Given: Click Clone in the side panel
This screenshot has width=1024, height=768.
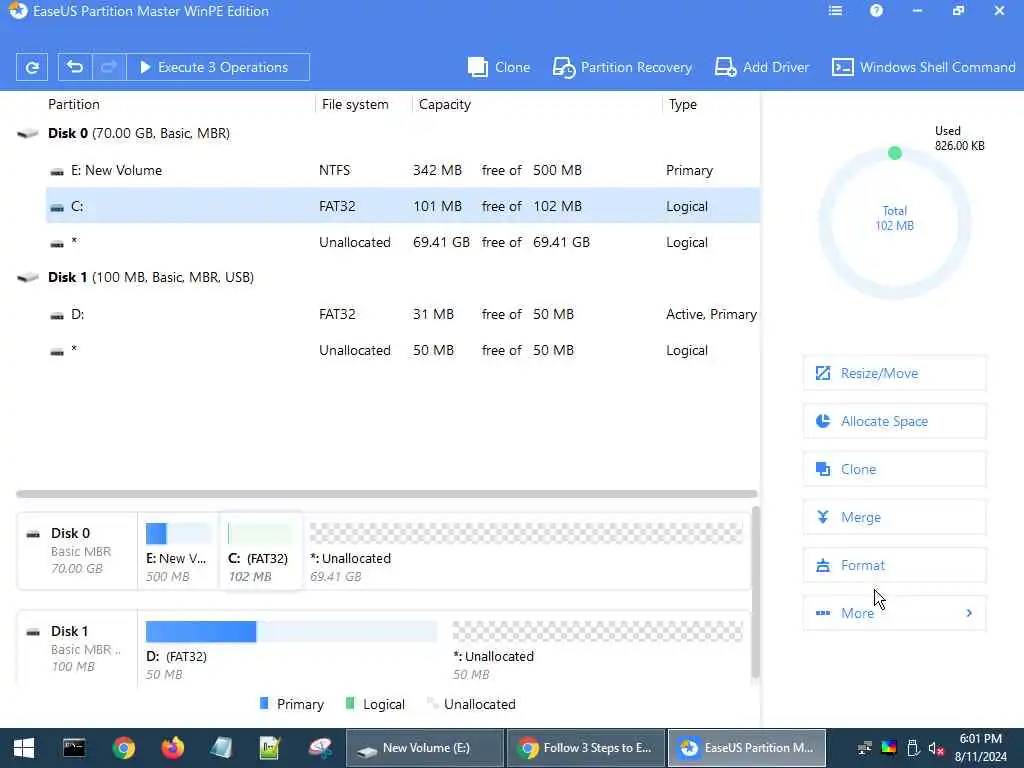Looking at the screenshot, I should tap(894, 469).
